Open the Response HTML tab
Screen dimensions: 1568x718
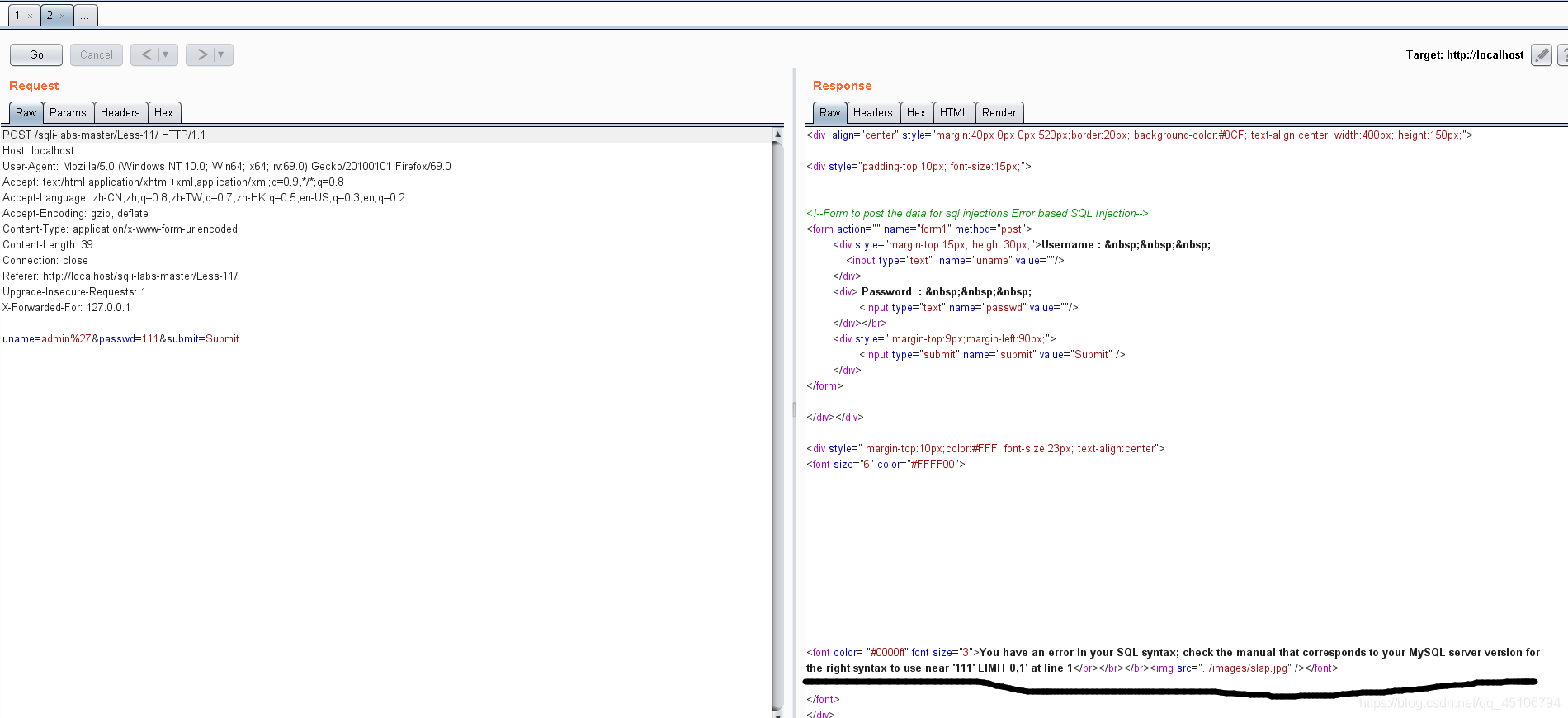point(954,112)
